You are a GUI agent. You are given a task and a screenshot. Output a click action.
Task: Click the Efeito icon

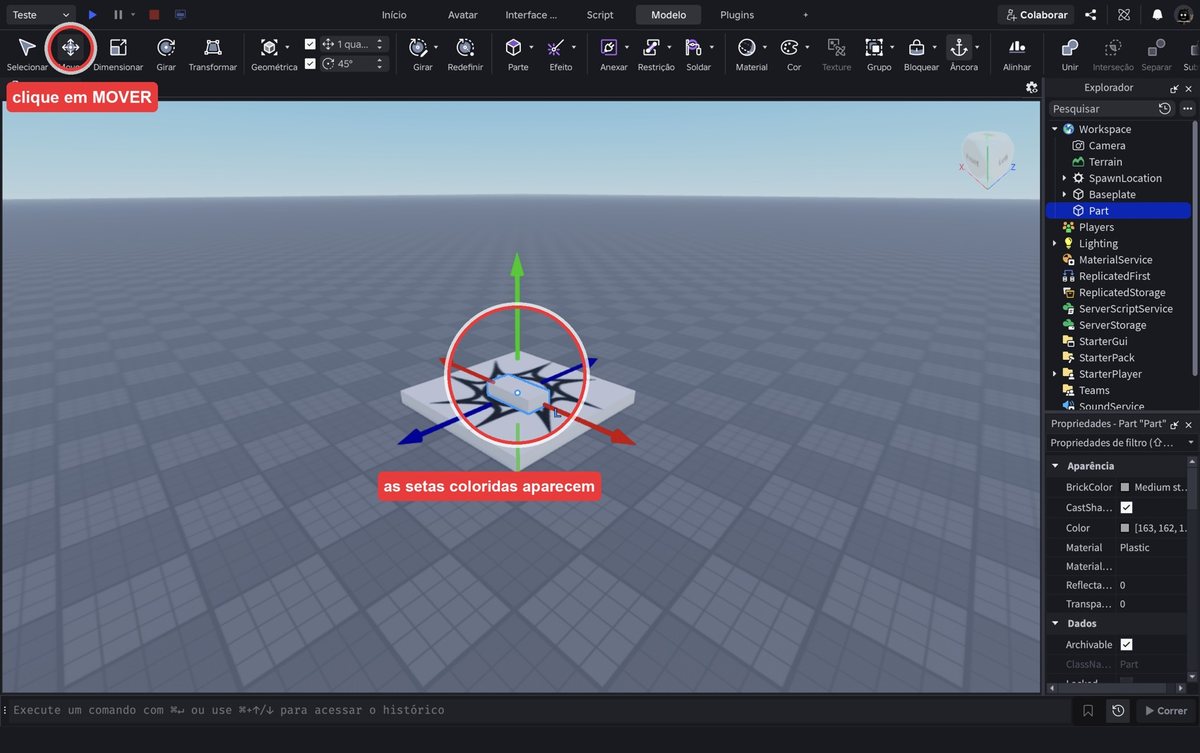557,47
